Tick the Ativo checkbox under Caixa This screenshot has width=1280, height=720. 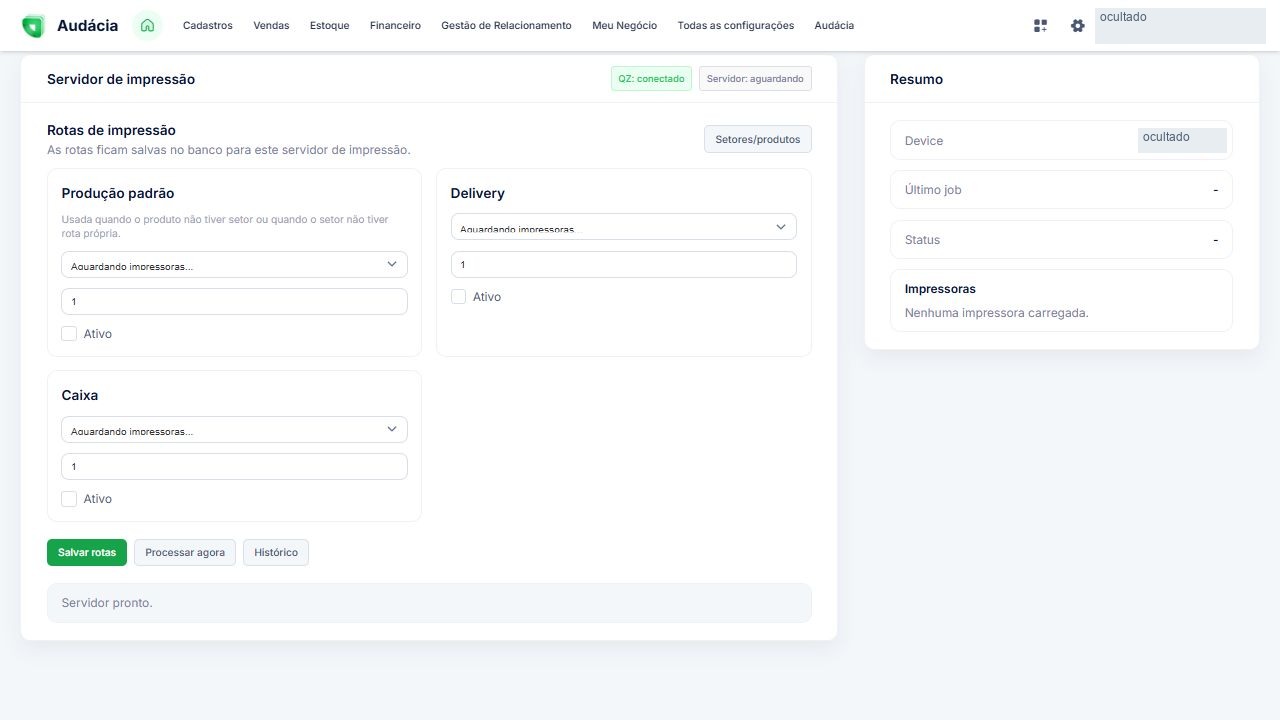[x=69, y=499]
